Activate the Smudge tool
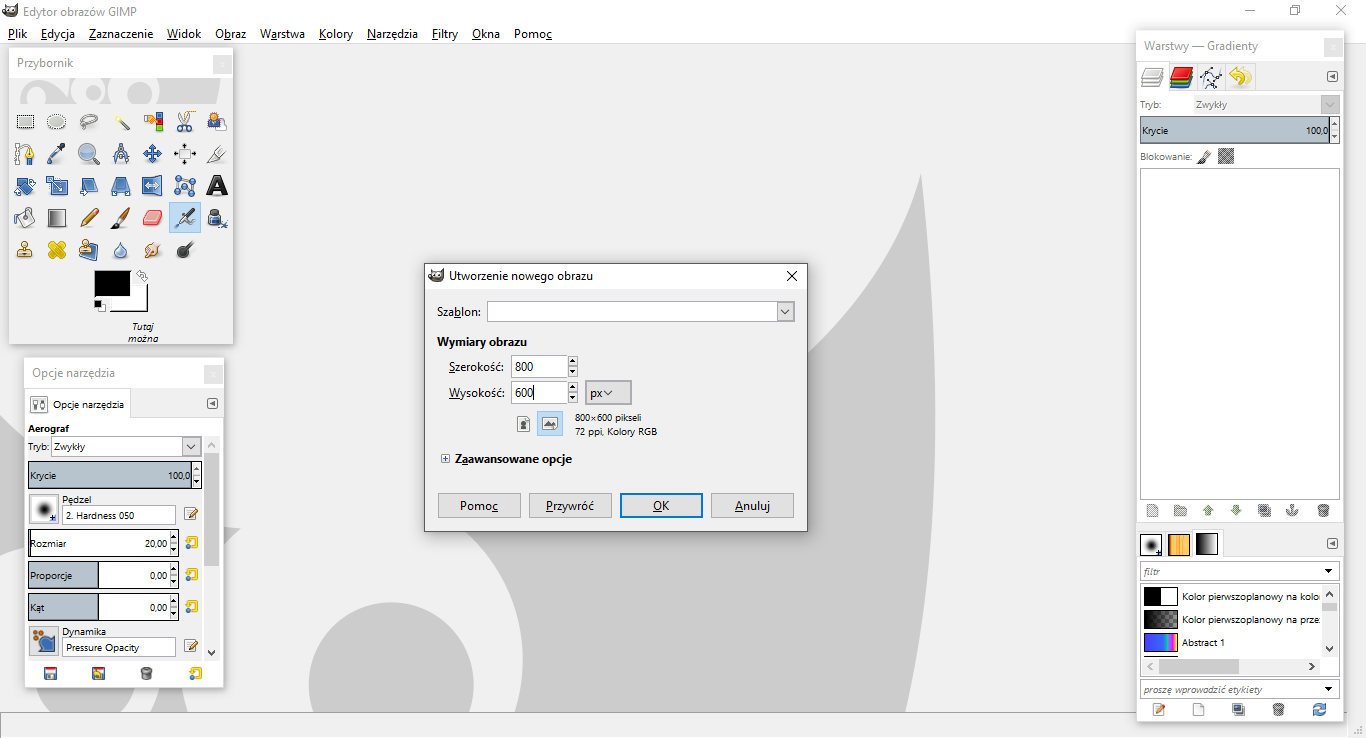 [x=153, y=250]
